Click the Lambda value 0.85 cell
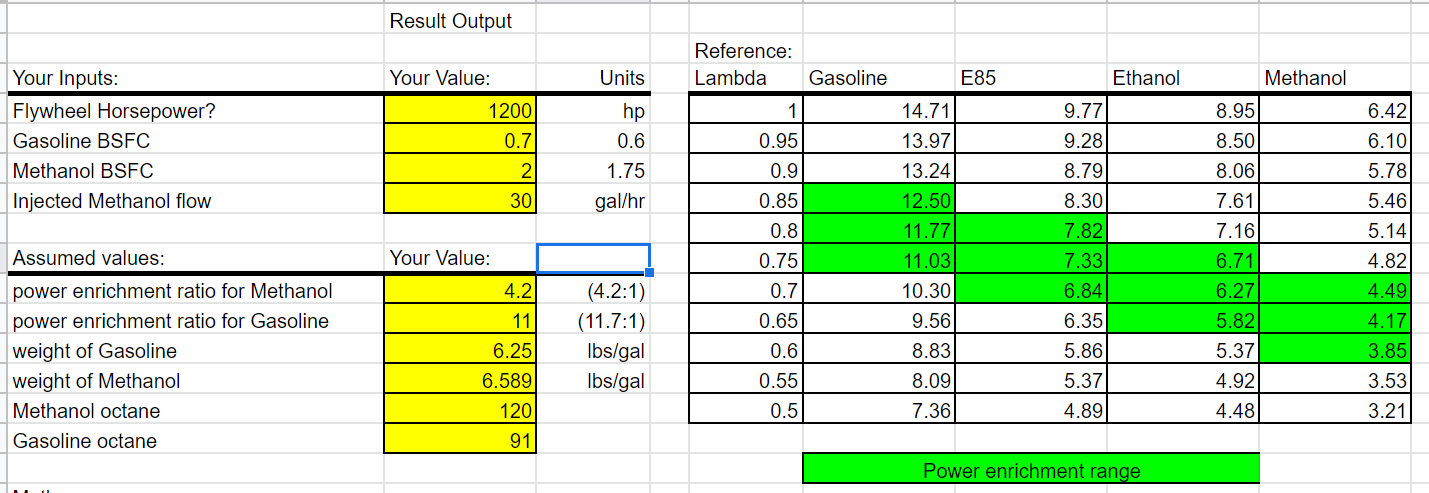Viewport: 1429px width, 493px height. click(x=746, y=200)
